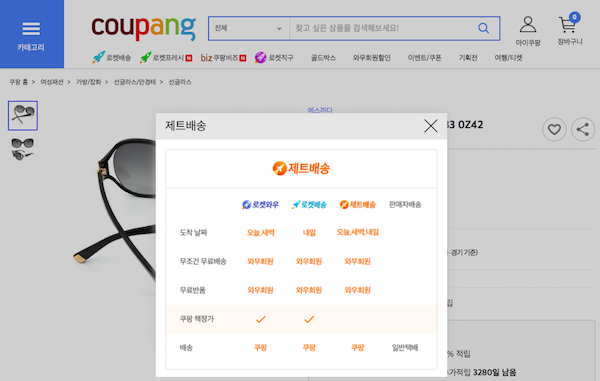The width and height of the screenshot is (600, 381).
Task: Go to 로켓프레시 in navigation bar
Action: pyautogui.click(x=166, y=58)
